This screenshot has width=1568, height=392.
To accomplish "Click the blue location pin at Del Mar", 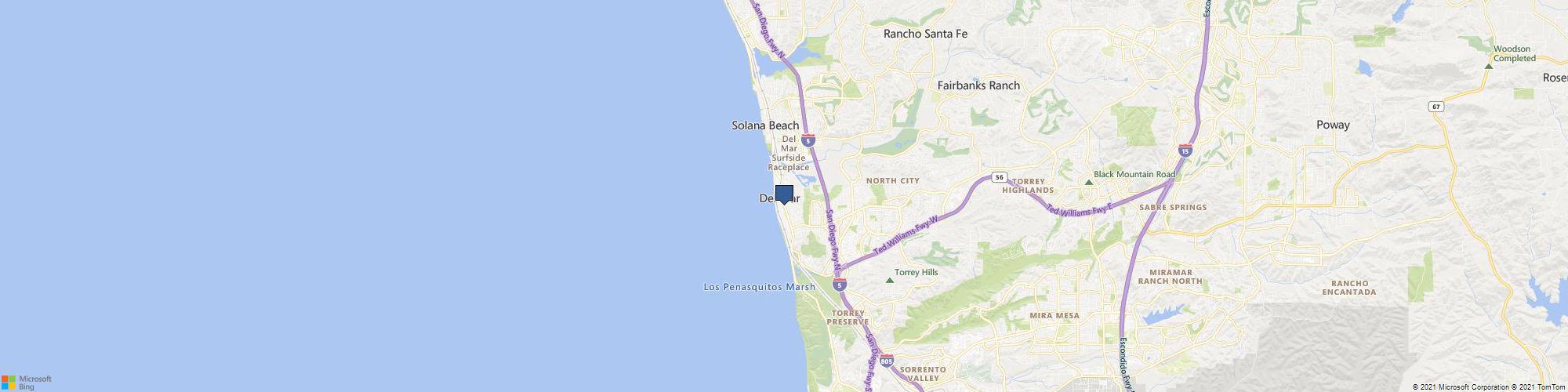I will (x=784, y=194).
